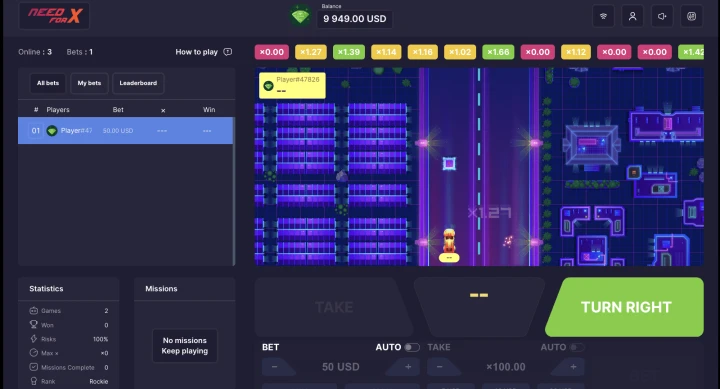Click the orange race car on the road
Image resolution: width=720 pixels, height=389 pixels.
coord(449,240)
